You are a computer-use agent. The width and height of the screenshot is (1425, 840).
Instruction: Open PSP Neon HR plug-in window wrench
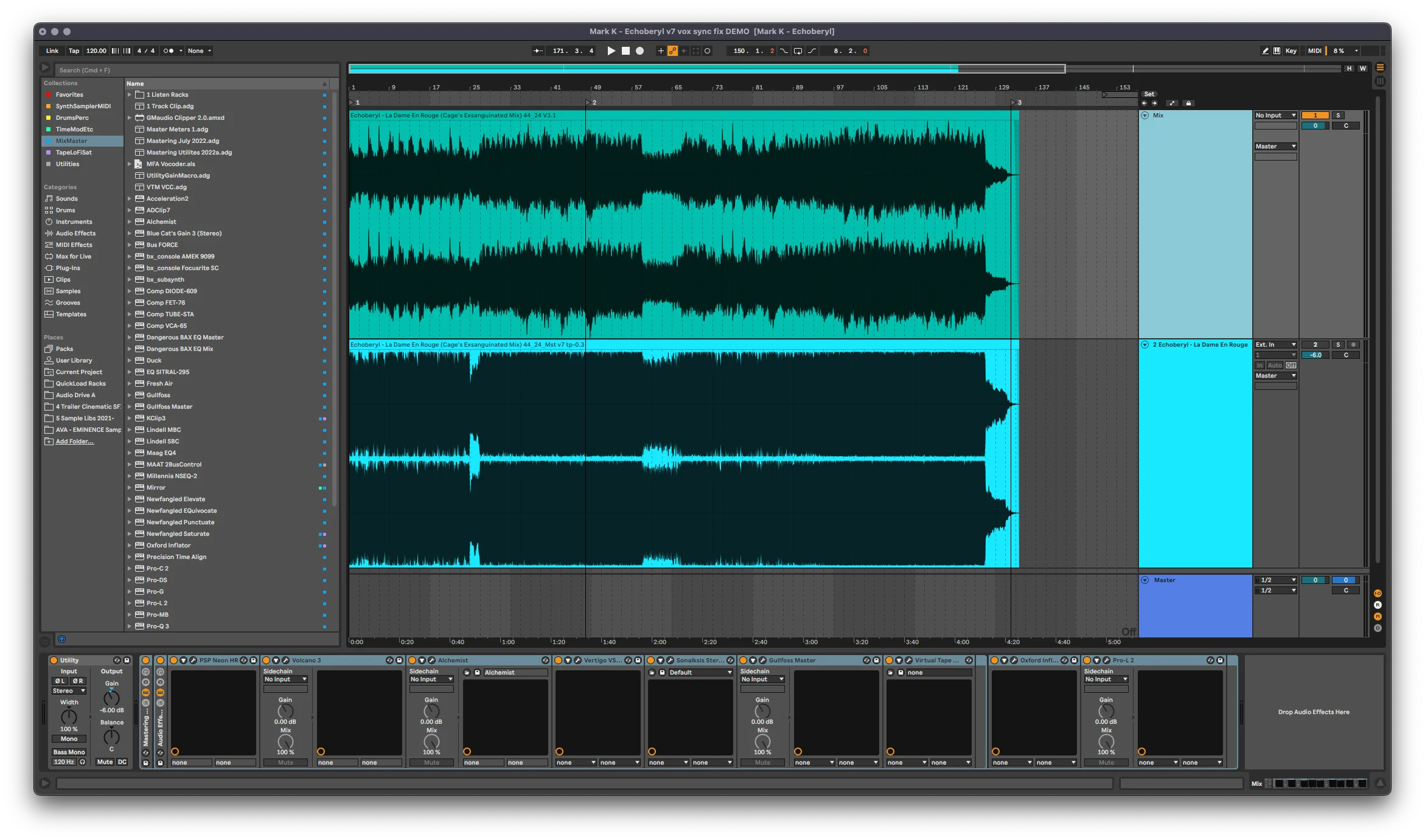193,661
